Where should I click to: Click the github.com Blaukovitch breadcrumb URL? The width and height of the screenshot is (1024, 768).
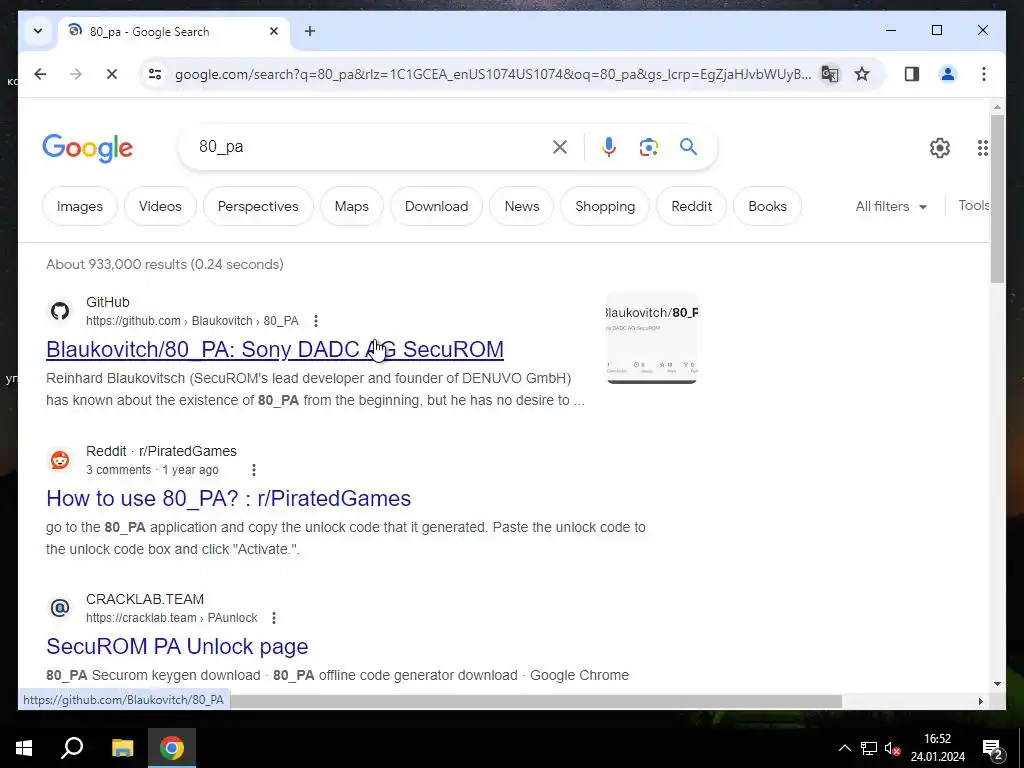192,321
